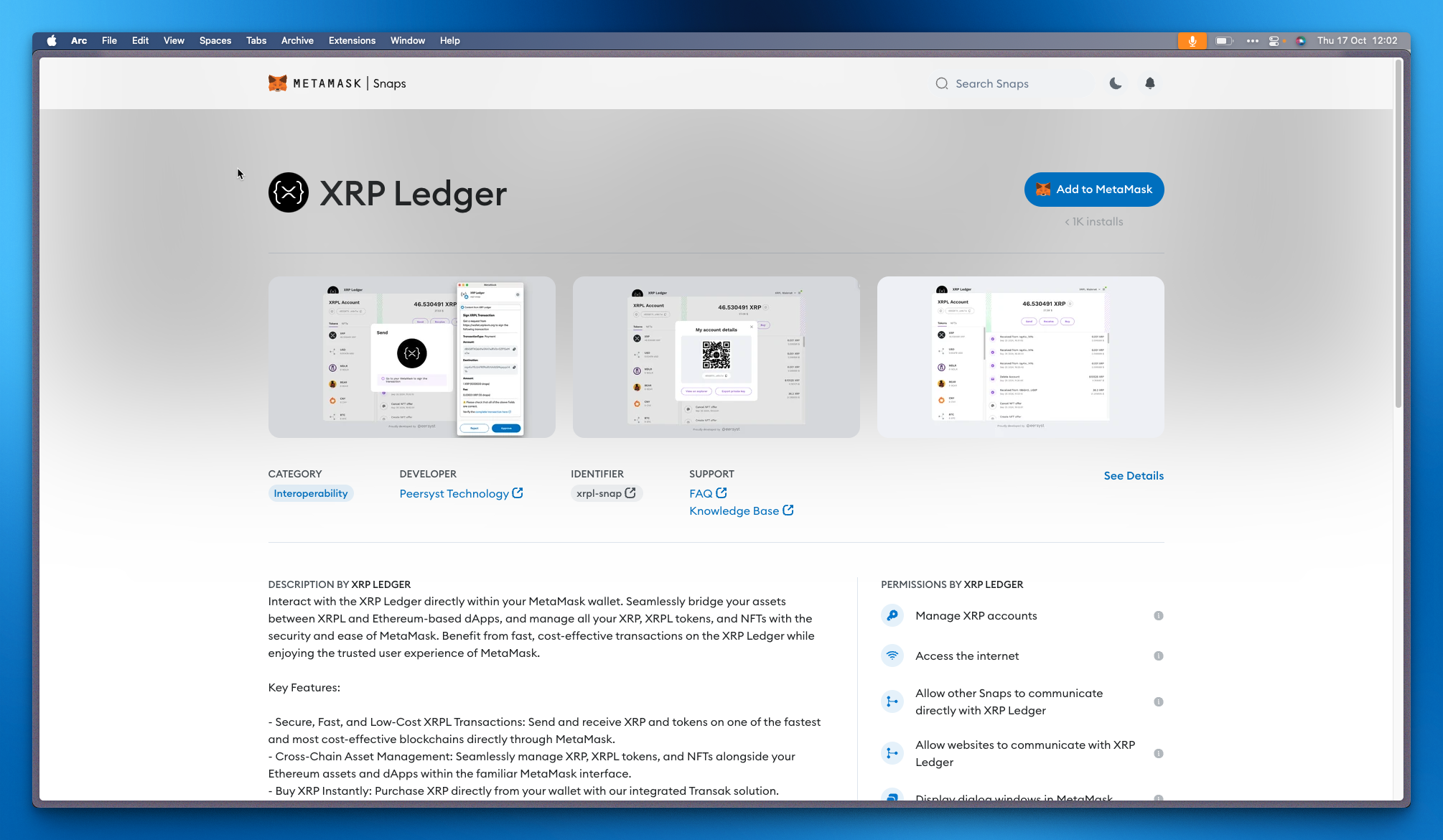Show info for Access the internet permission
The height and width of the screenshot is (840, 1443).
click(1158, 655)
